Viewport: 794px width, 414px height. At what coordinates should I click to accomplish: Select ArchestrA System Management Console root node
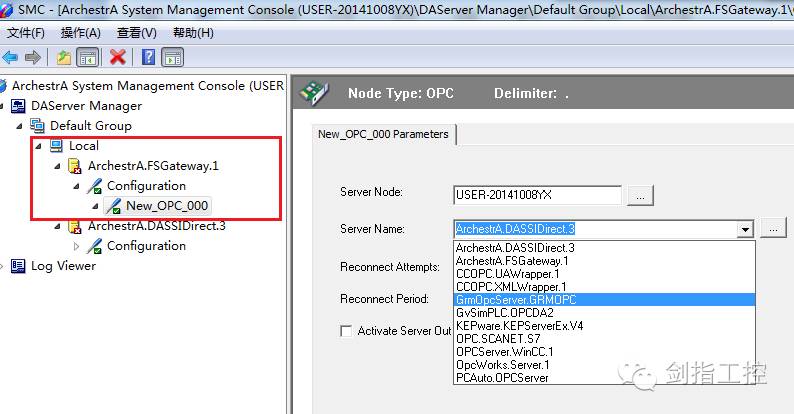(148, 86)
